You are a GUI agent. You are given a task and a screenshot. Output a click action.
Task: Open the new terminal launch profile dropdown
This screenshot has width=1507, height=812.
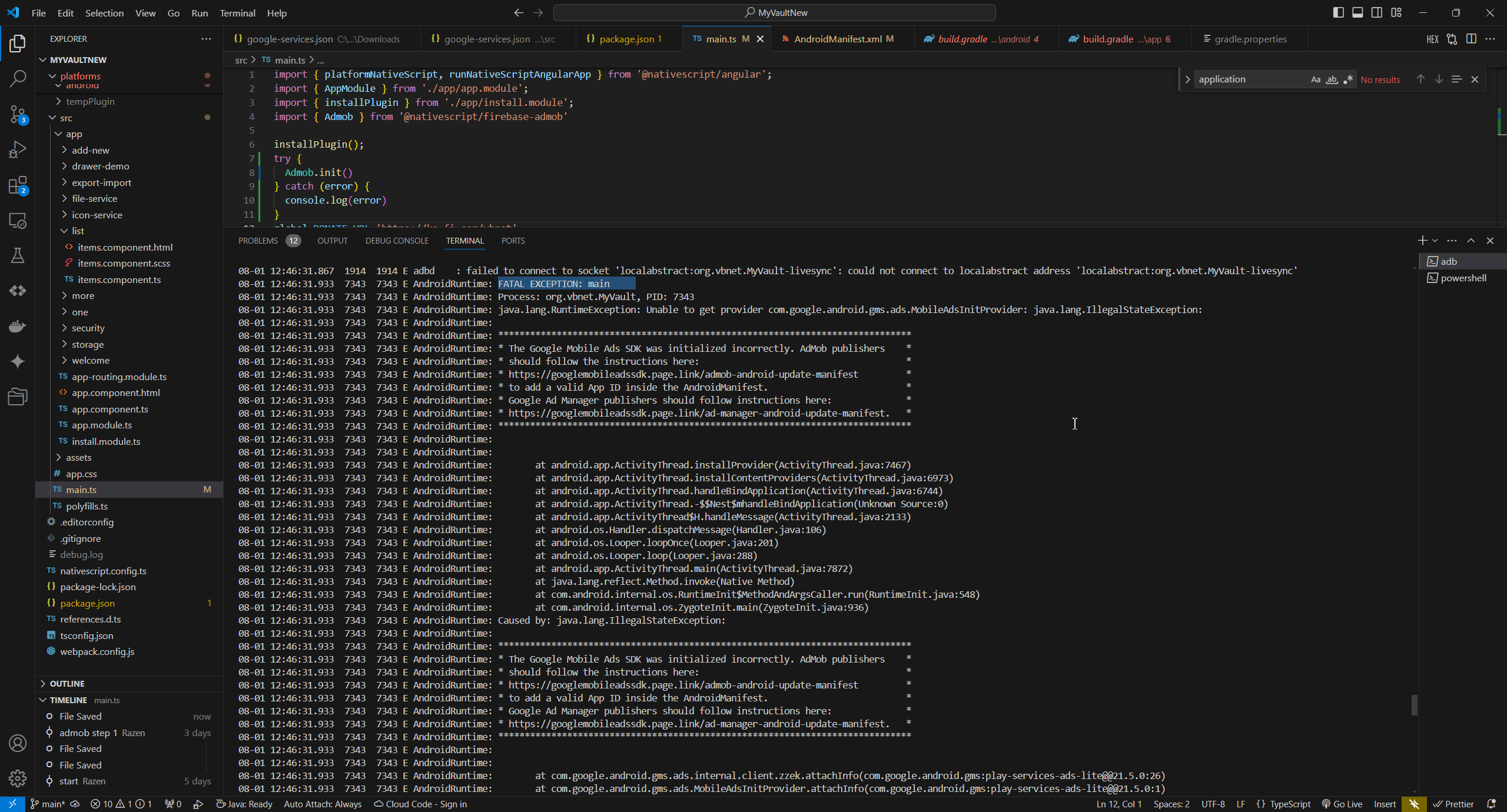pyautogui.click(x=1435, y=241)
